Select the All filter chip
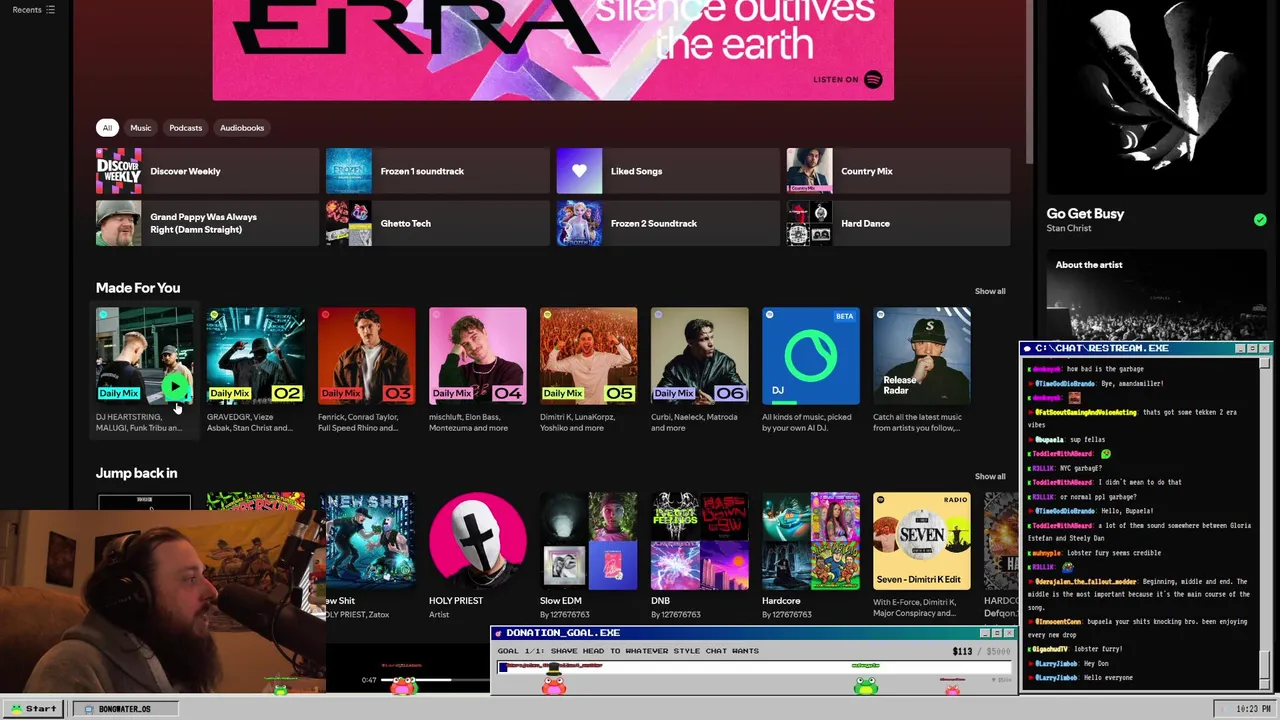This screenshot has width=1280, height=720. pyautogui.click(x=107, y=128)
